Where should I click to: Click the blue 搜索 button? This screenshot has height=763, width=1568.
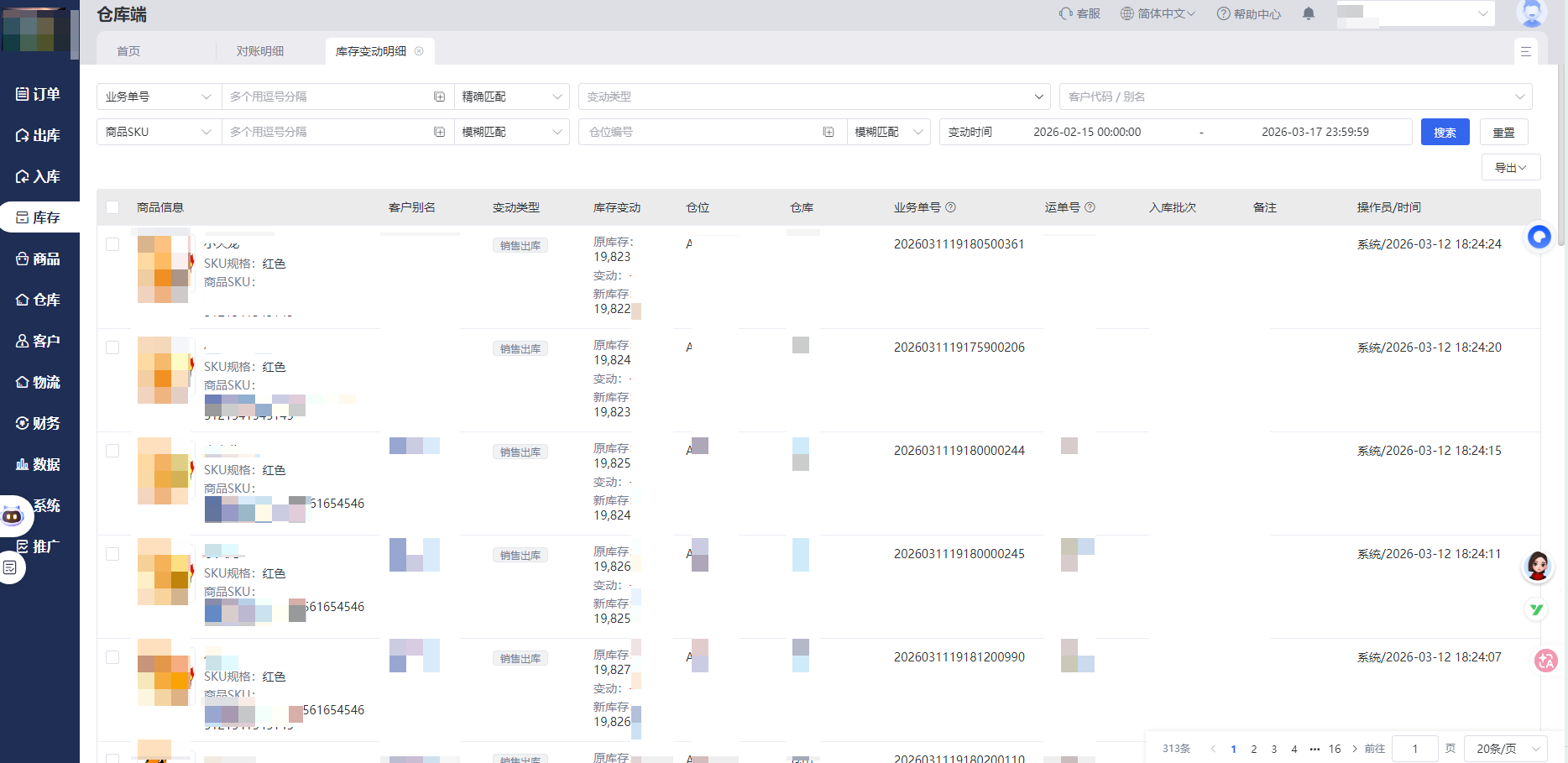(1444, 132)
